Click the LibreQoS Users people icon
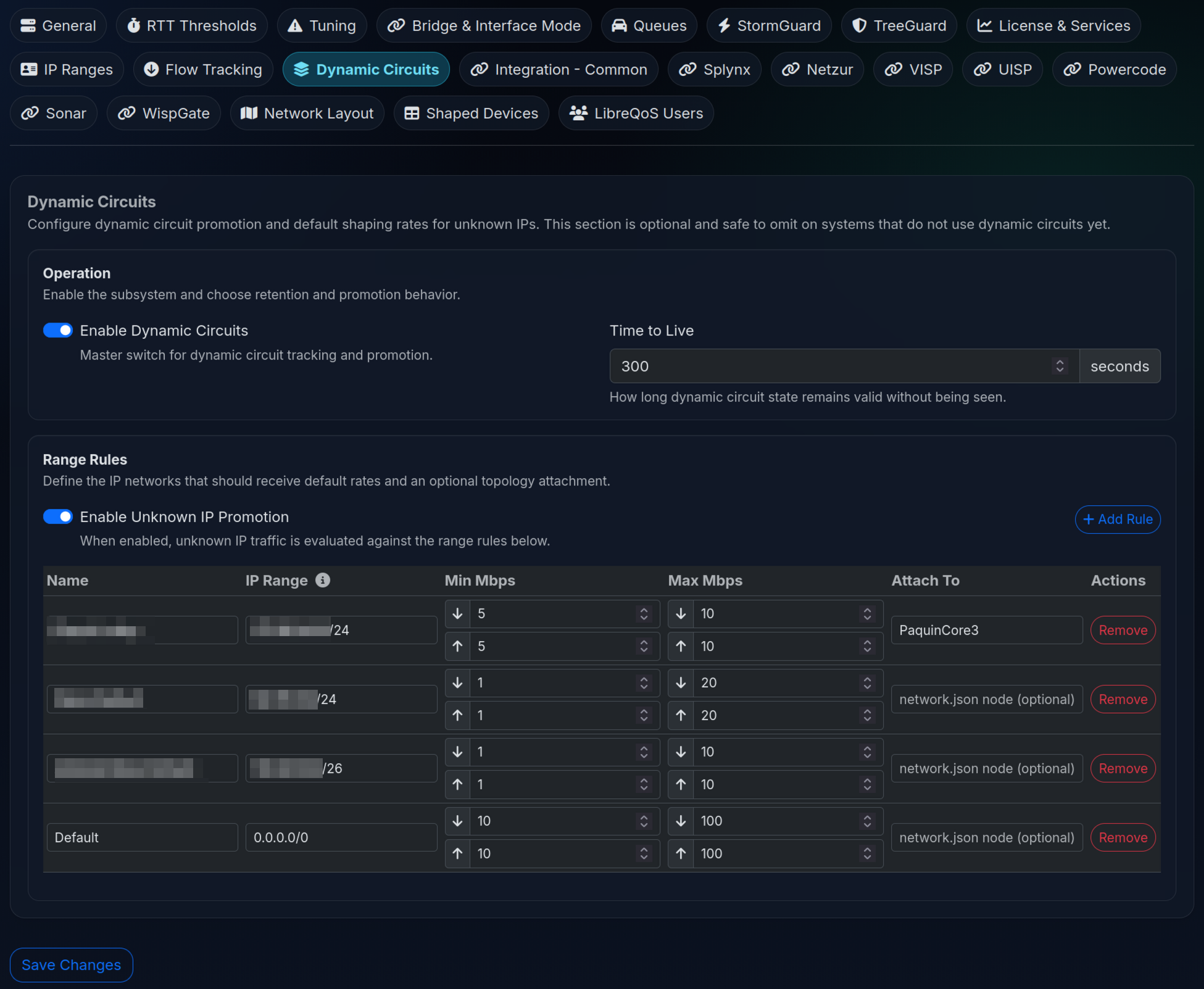 (x=578, y=113)
